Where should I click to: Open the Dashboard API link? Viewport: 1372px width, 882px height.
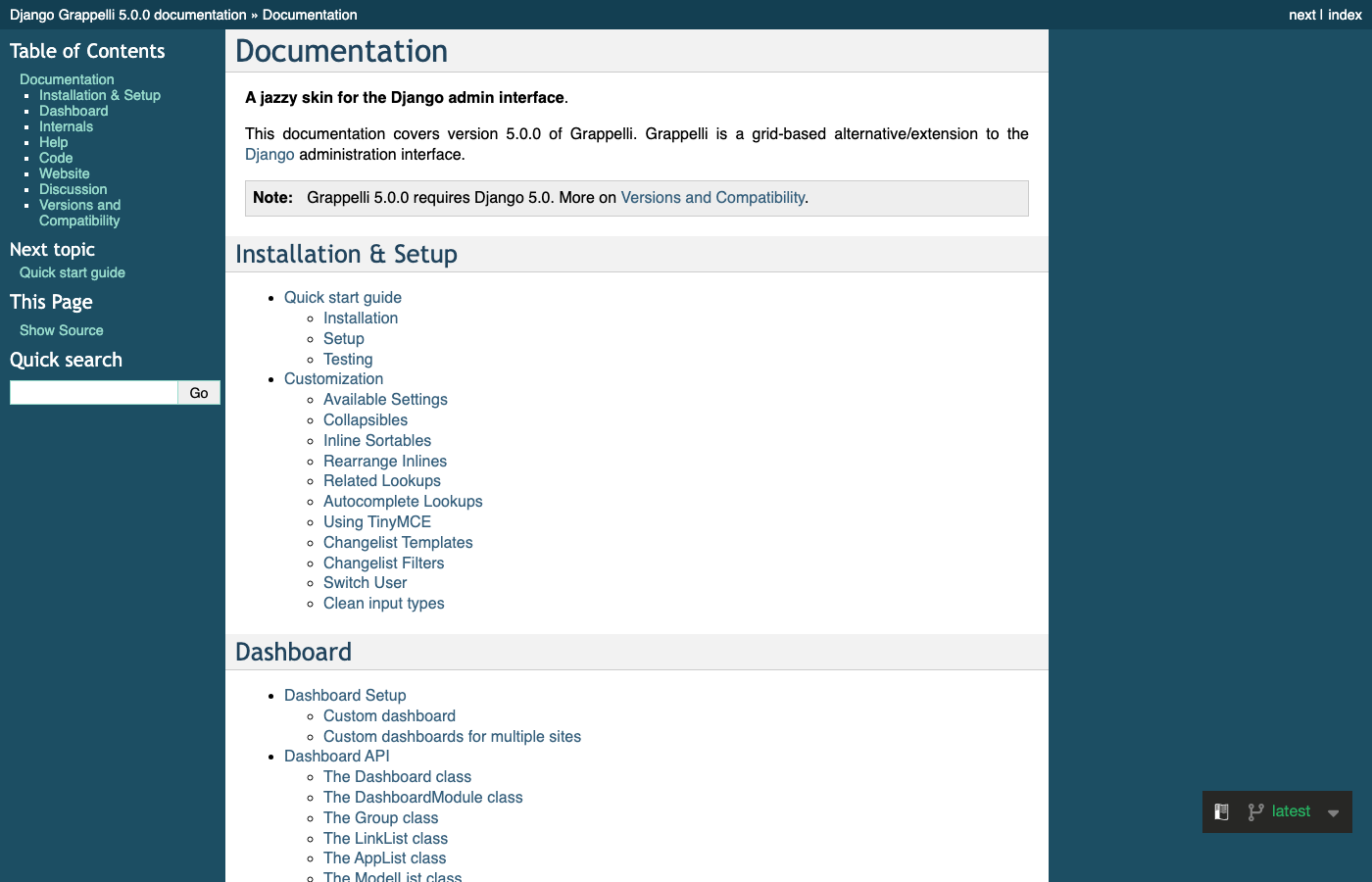(x=337, y=757)
